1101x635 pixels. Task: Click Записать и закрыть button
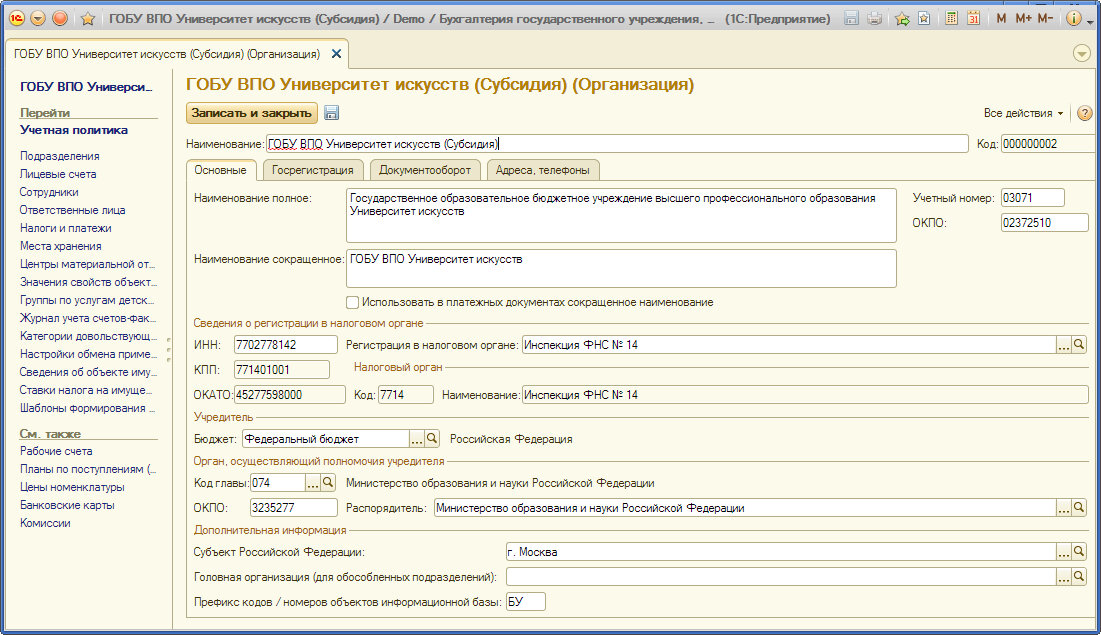tap(251, 113)
